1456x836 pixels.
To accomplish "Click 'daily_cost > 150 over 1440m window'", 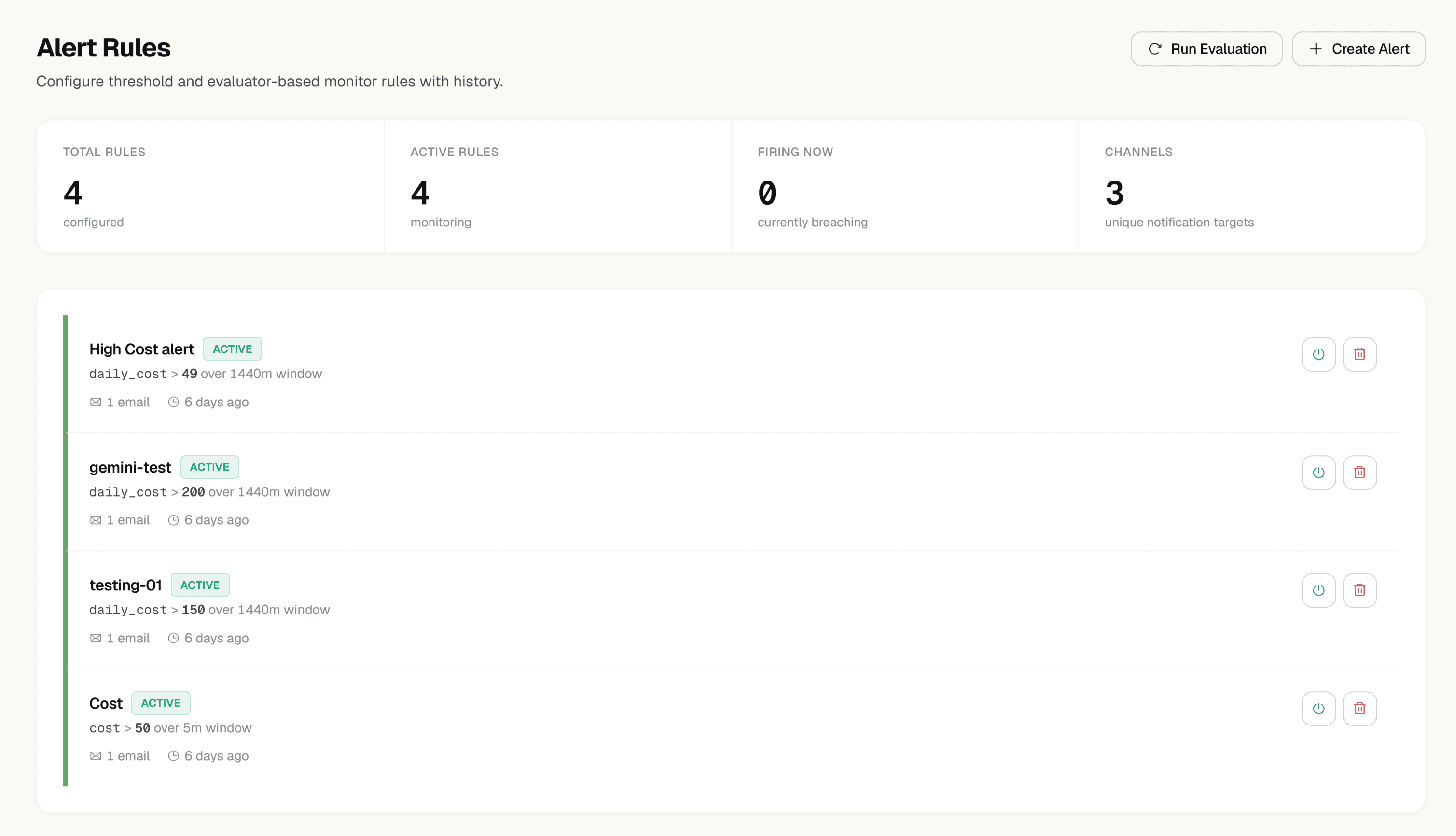I will click(x=209, y=610).
